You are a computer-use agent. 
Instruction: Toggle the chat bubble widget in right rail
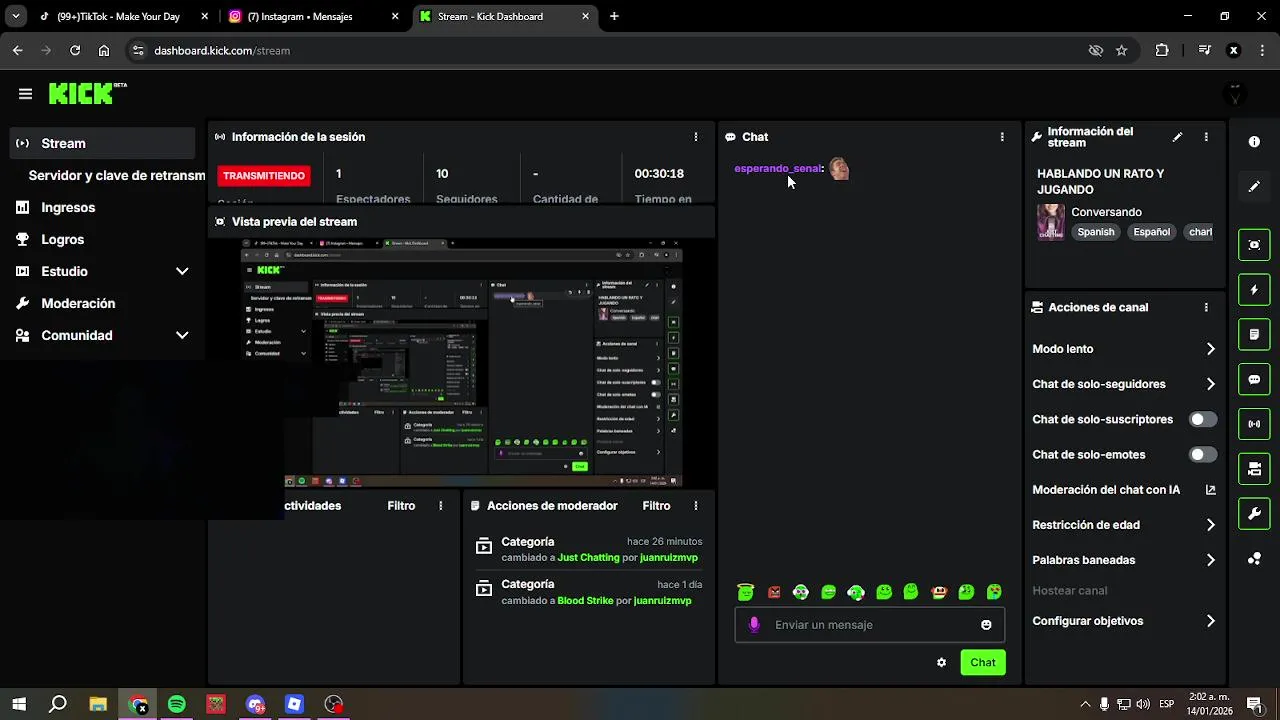click(x=1254, y=380)
